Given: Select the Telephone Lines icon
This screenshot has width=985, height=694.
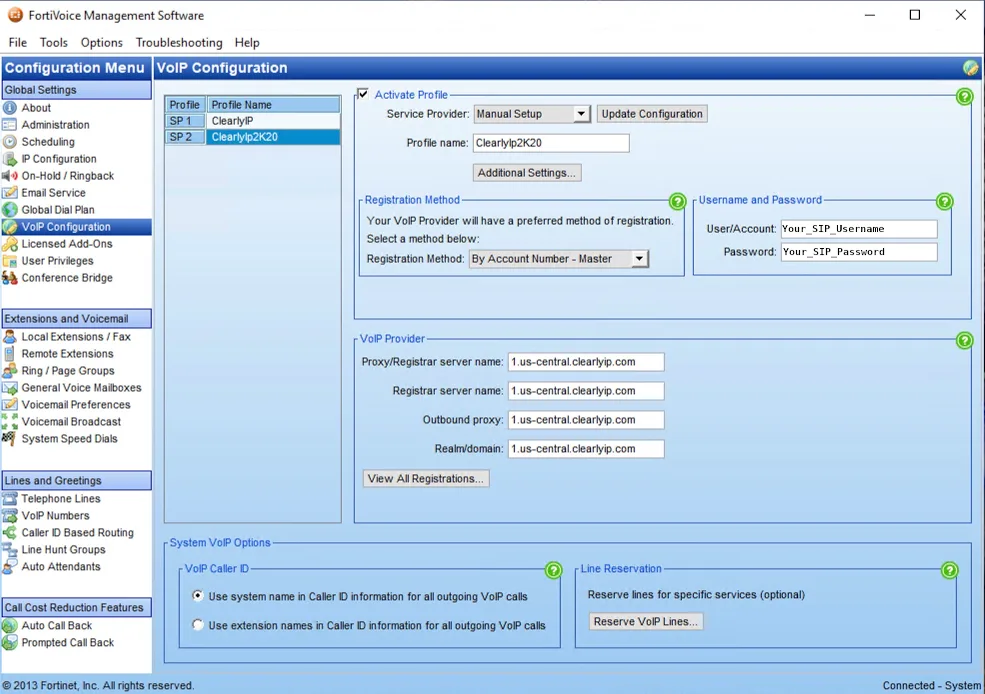Looking at the screenshot, I should tap(10, 499).
